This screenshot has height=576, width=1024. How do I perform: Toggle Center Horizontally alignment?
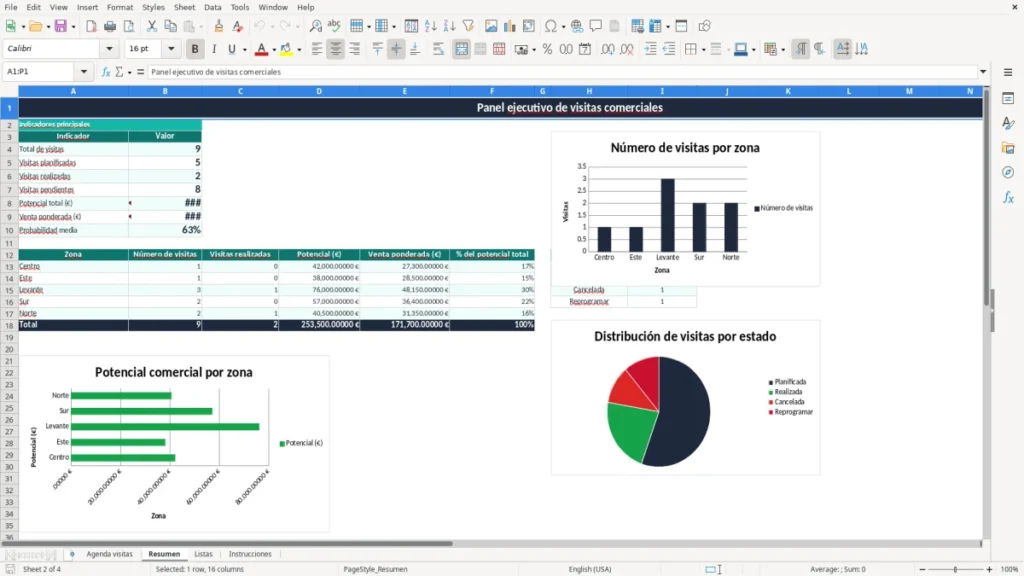[x=336, y=49]
